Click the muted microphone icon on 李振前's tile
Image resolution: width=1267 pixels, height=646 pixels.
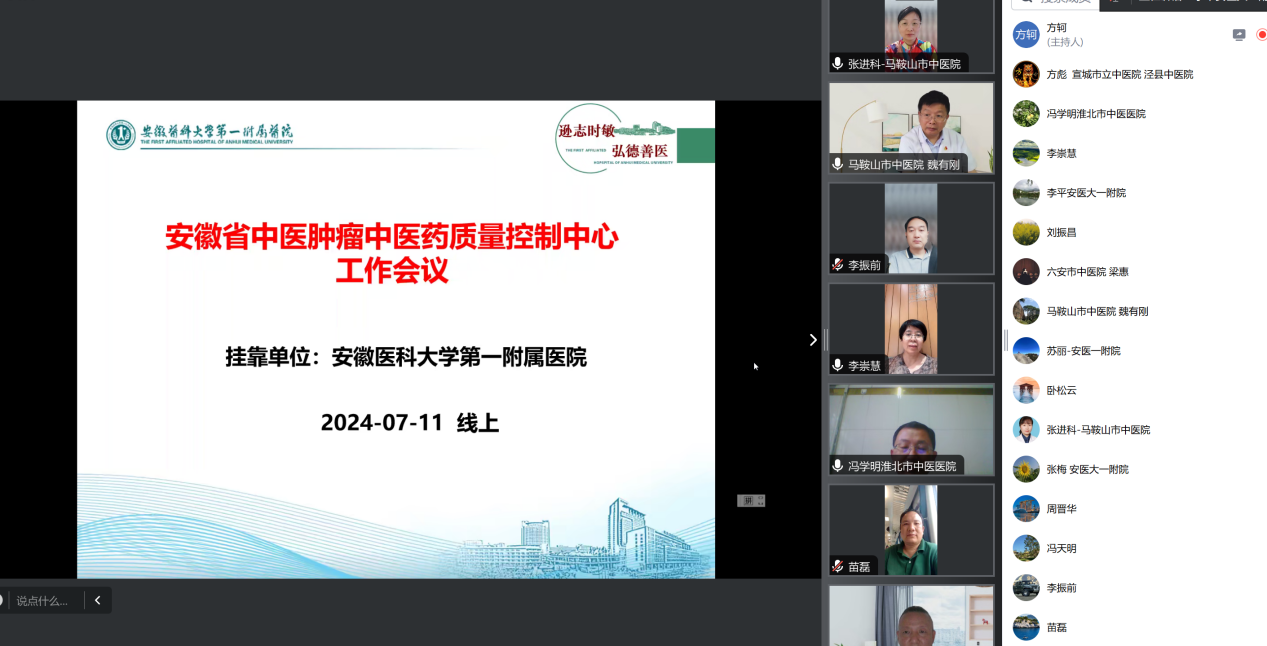pyautogui.click(x=838, y=265)
